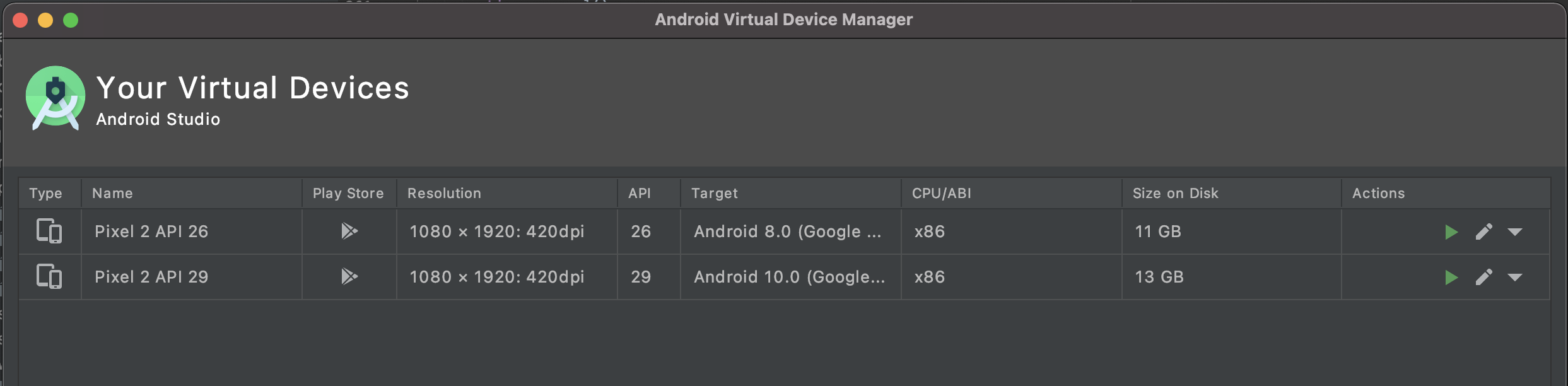Screen dimensions: 1568x386
Task: Click the Size on Disk column header
Action: pos(1174,193)
